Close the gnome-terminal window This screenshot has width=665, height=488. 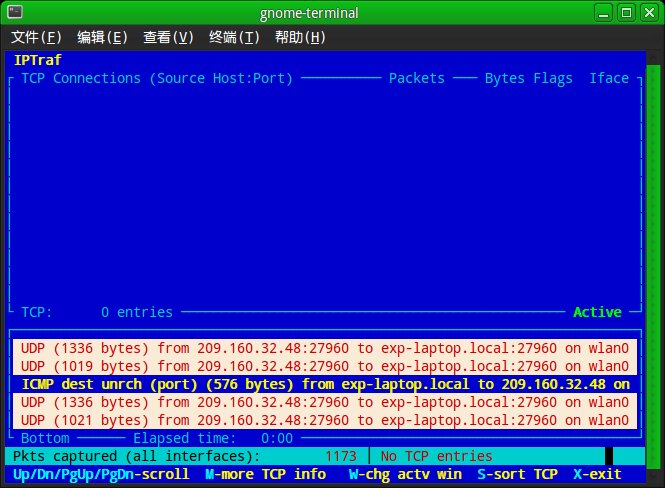(x=650, y=13)
